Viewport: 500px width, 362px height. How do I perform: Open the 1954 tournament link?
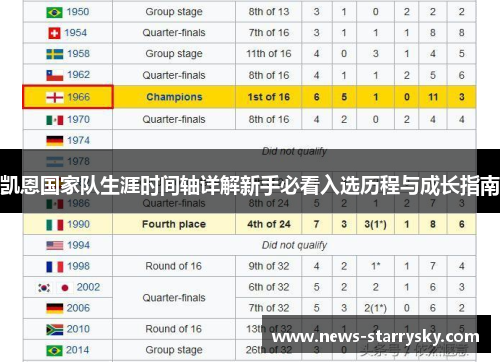pos(76,33)
